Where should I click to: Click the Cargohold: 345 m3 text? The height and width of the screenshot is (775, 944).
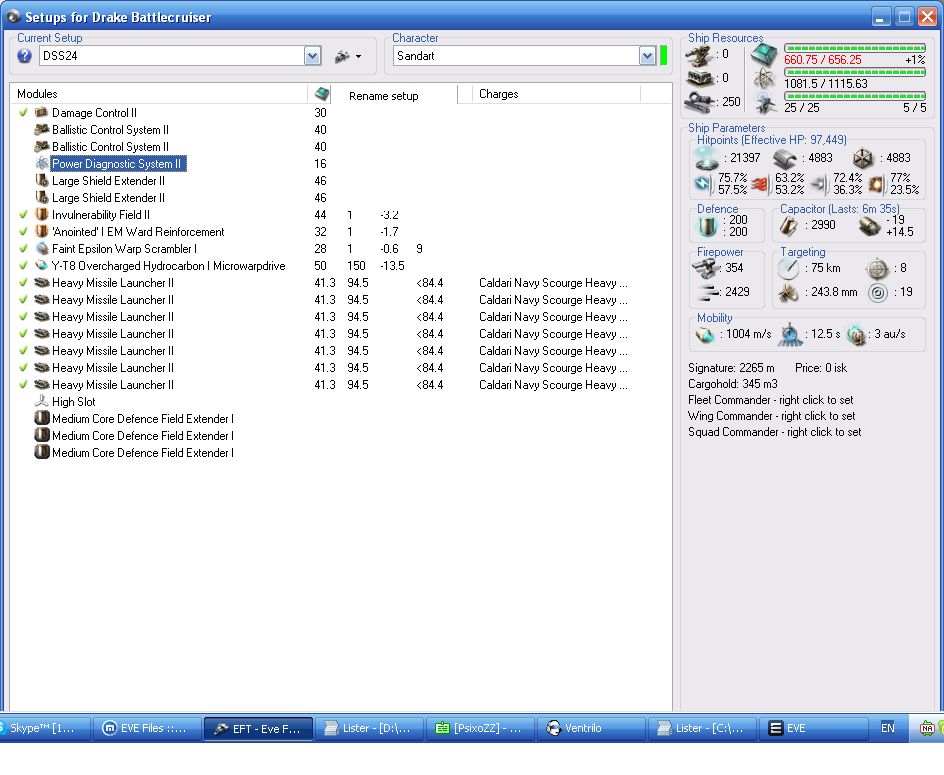(733, 384)
